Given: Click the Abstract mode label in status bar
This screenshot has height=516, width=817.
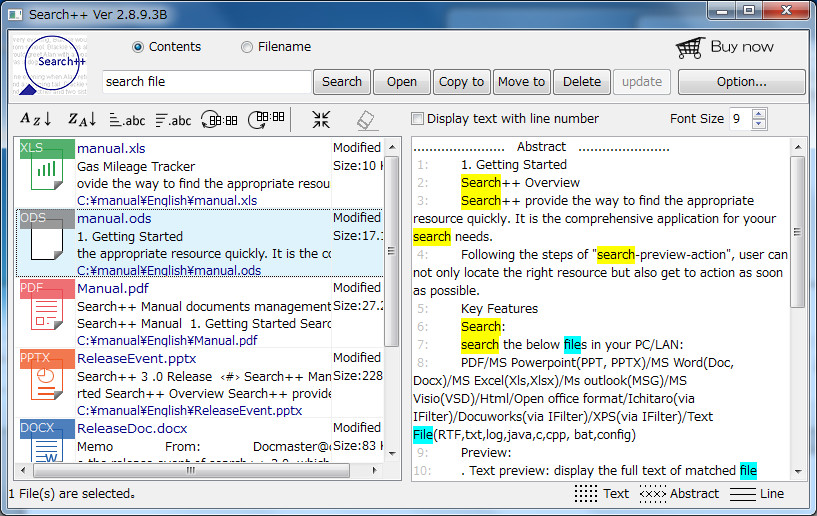Looking at the screenshot, I should tap(695, 494).
